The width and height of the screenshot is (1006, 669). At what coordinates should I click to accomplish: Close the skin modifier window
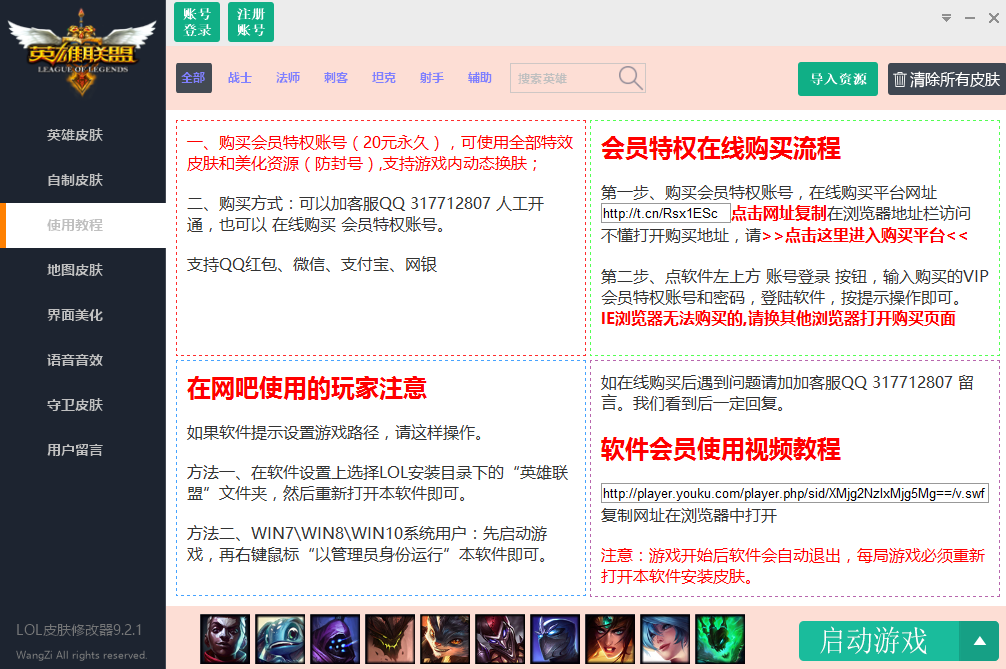click(994, 18)
